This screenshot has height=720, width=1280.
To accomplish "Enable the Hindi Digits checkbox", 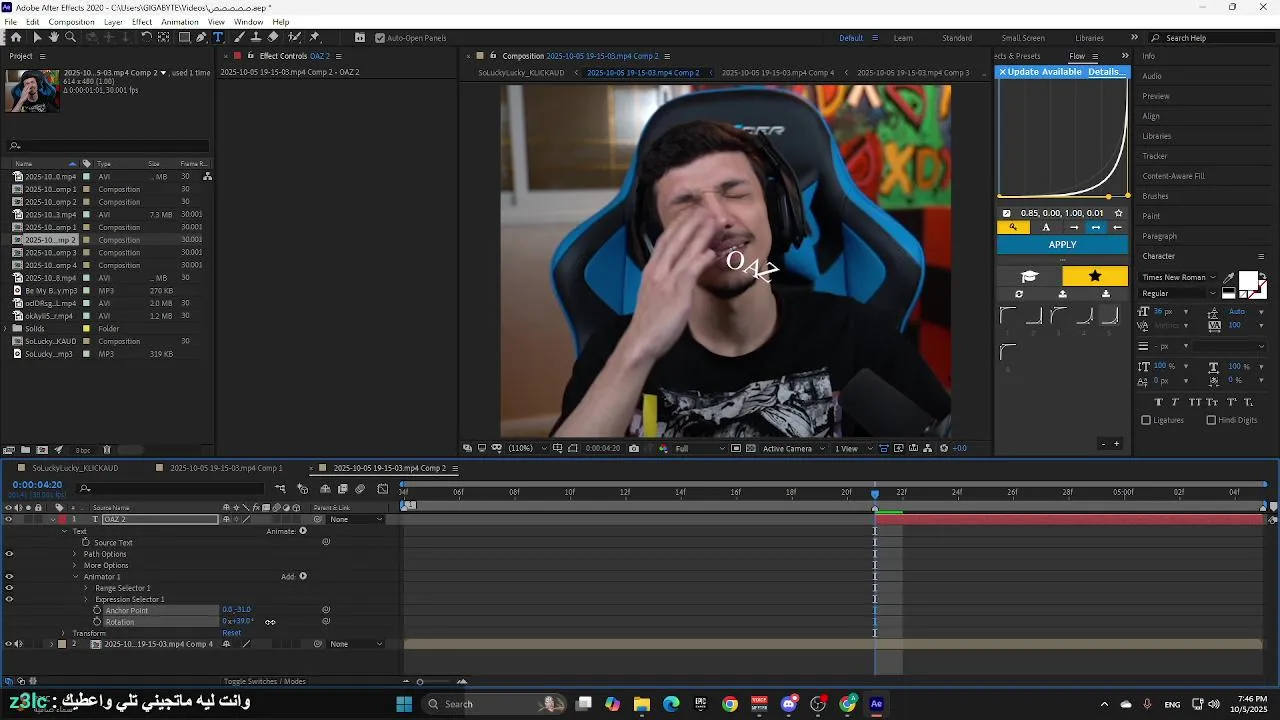I will 1211,420.
